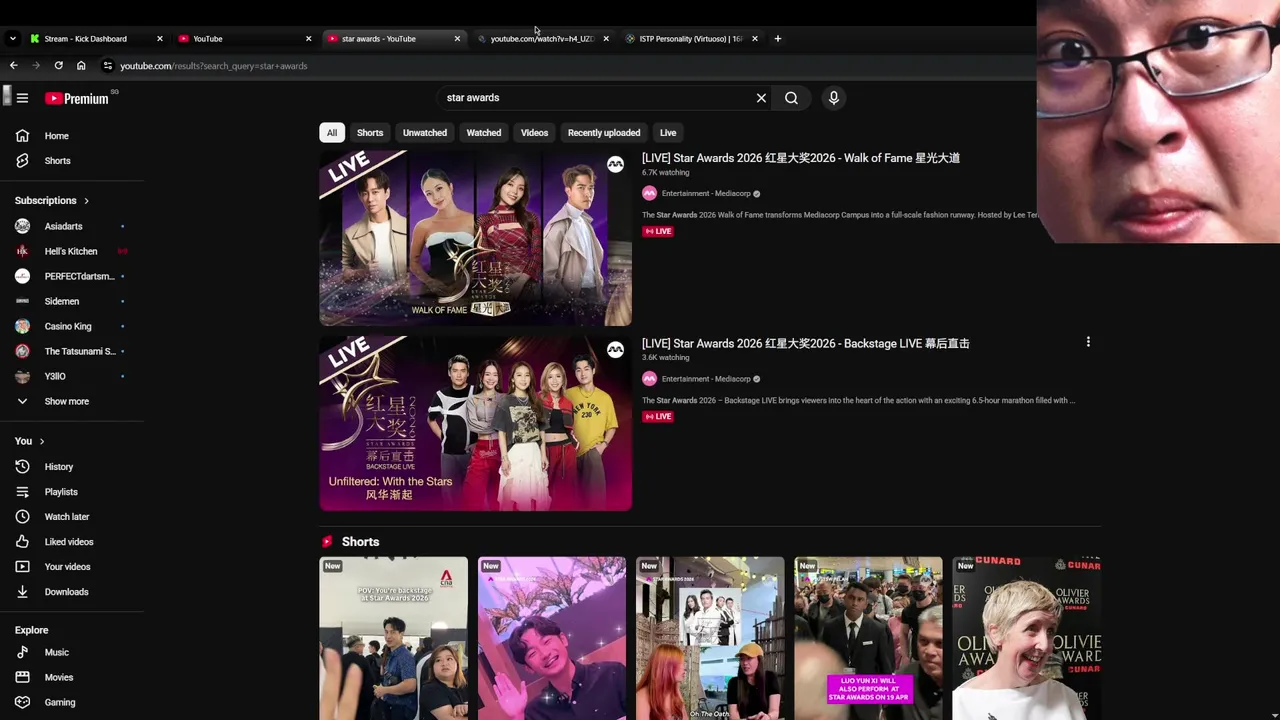Screen dimensions: 1280x720
Task: Click 6.7K watching text on first result
Action: tap(666, 172)
